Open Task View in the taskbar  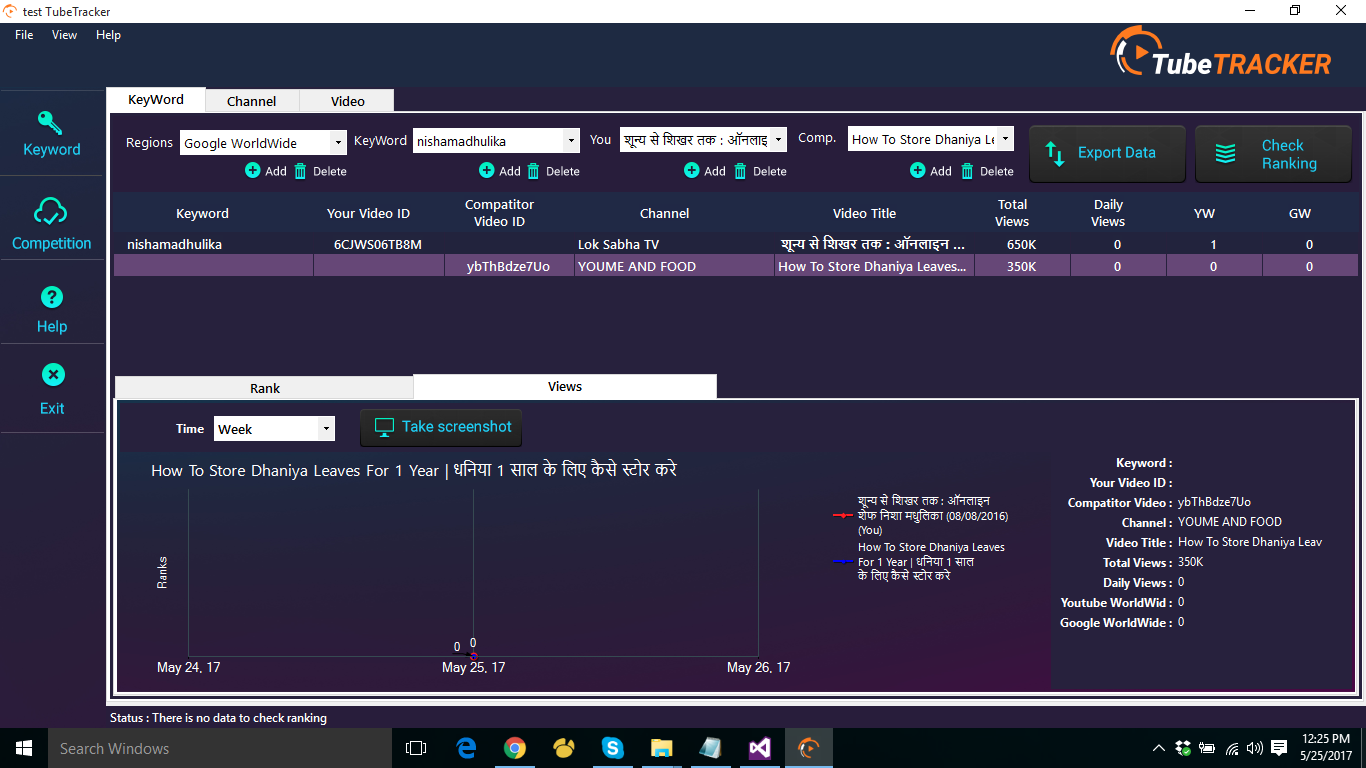coord(416,748)
